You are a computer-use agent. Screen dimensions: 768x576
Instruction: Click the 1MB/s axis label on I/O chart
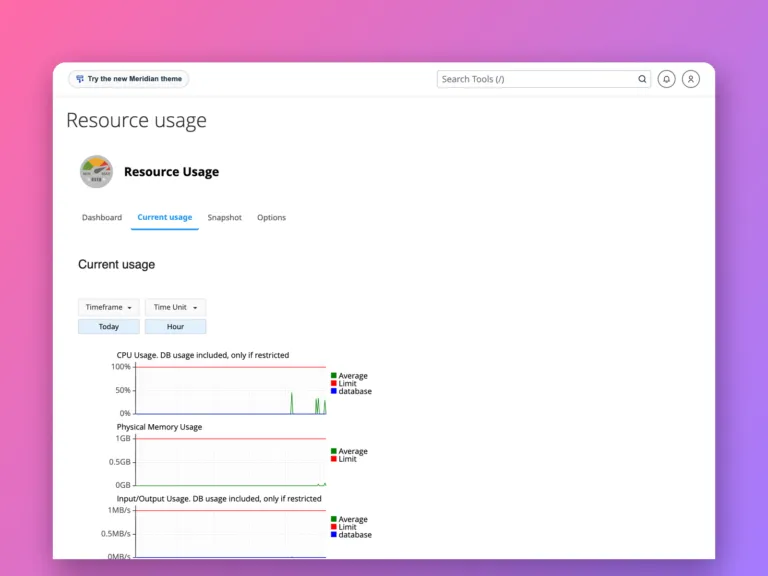pos(119,510)
